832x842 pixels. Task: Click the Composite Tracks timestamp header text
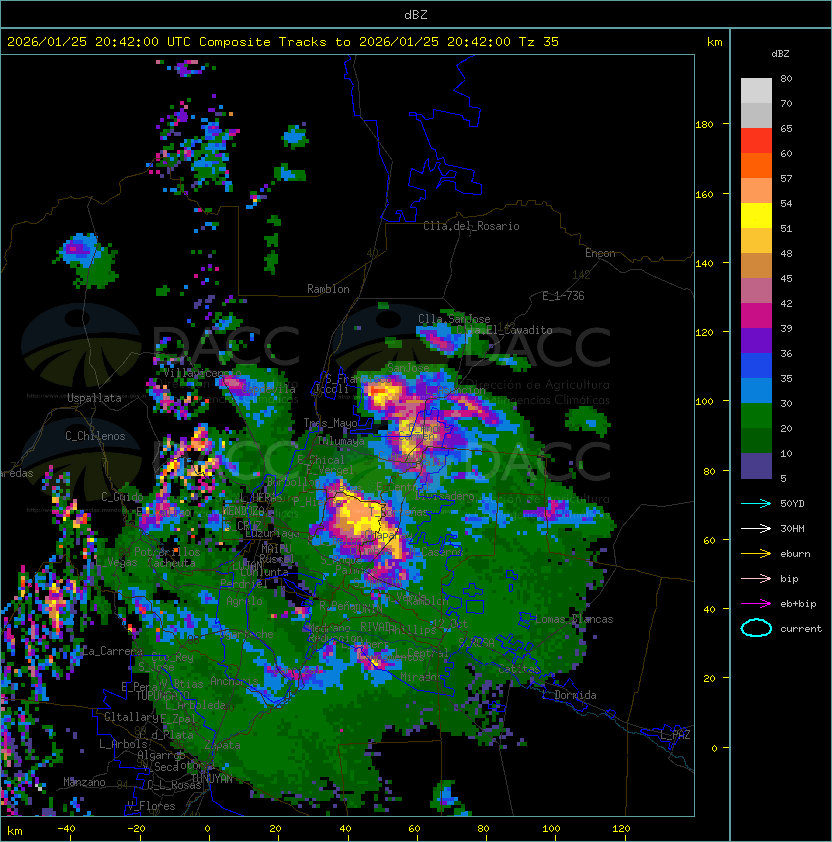pos(283,42)
